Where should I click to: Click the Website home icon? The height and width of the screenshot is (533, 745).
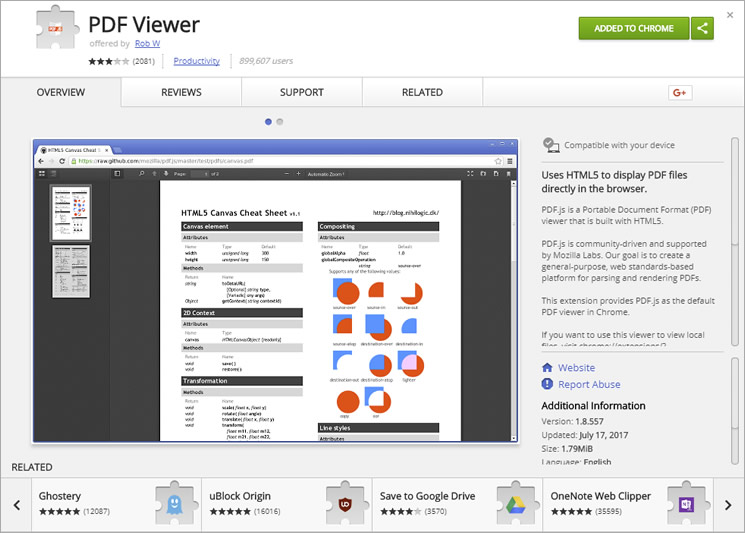click(547, 368)
